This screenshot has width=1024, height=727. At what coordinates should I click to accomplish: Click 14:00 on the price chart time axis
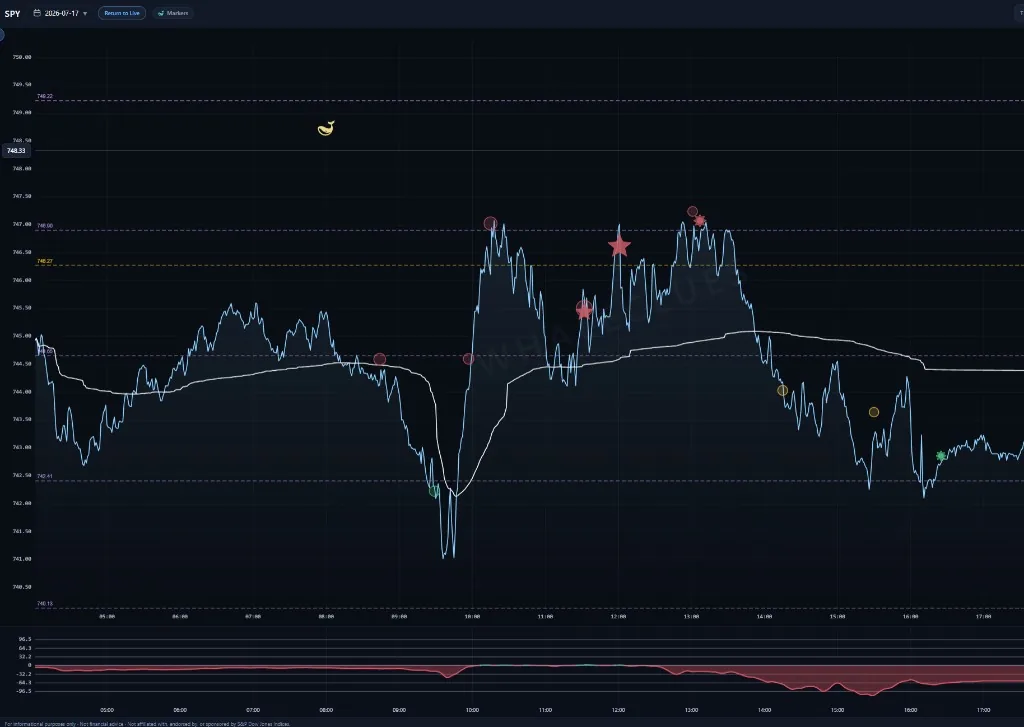(x=764, y=617)
